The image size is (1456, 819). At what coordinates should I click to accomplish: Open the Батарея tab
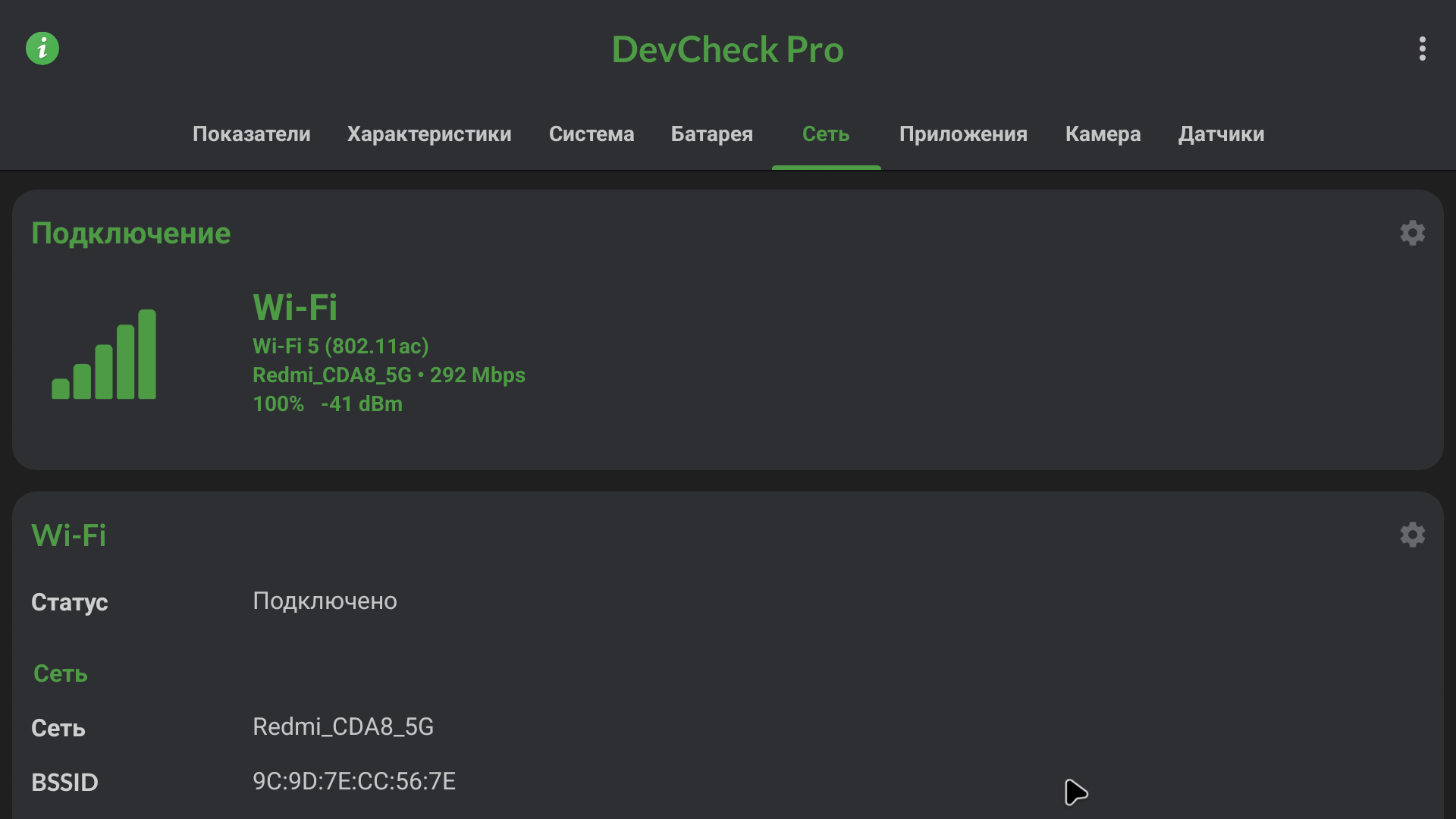pyautogui.click(x=711, y=134)
